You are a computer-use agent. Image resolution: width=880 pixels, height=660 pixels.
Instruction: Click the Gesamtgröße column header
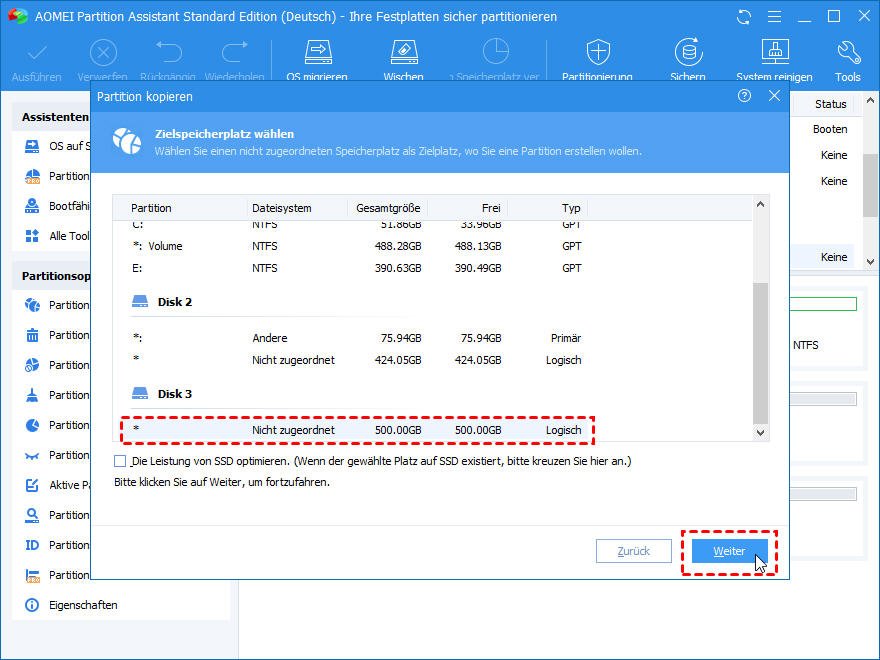pyautogui.click(x=388, y=208)
